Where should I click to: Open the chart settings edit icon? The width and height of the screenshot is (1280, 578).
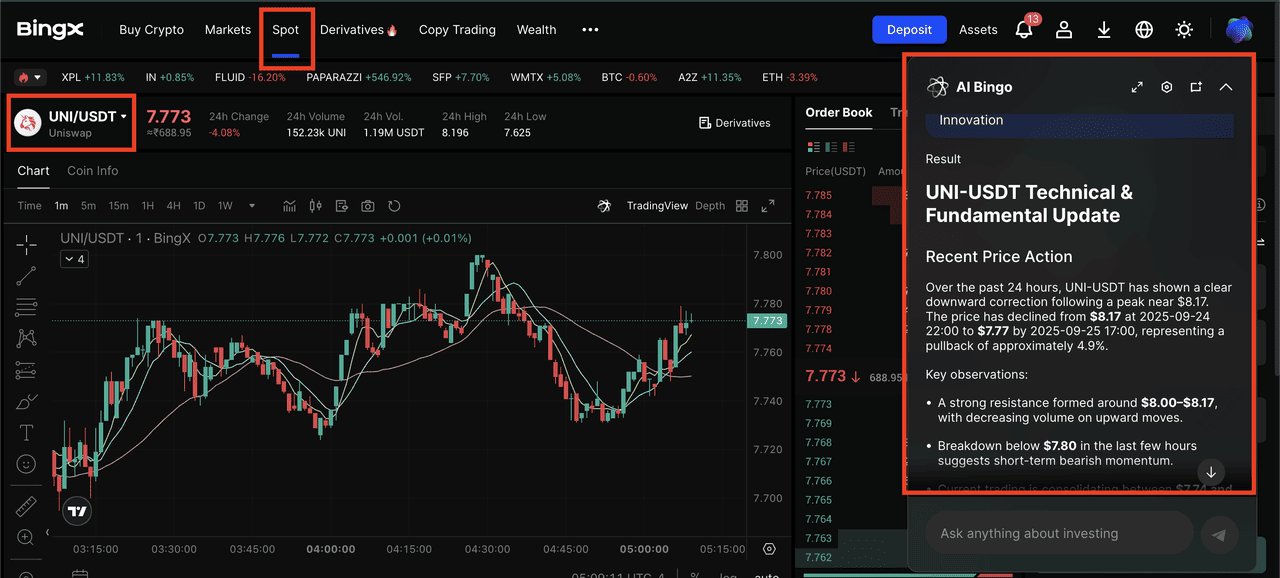[342, 206]
